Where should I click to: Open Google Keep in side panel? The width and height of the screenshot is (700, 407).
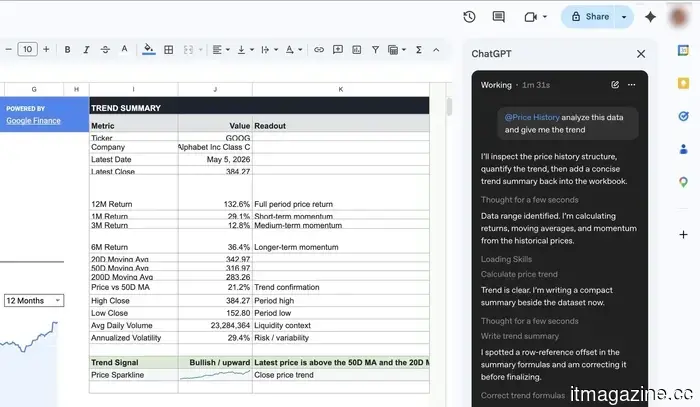pos(683,83)
